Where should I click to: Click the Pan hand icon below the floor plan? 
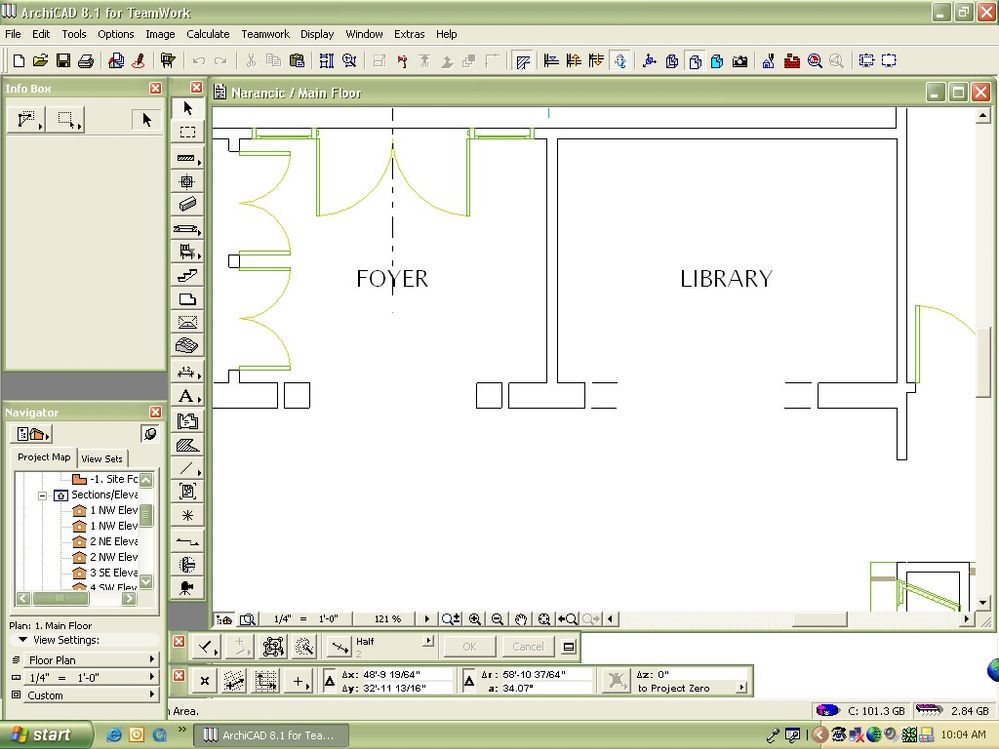(520, 620)
